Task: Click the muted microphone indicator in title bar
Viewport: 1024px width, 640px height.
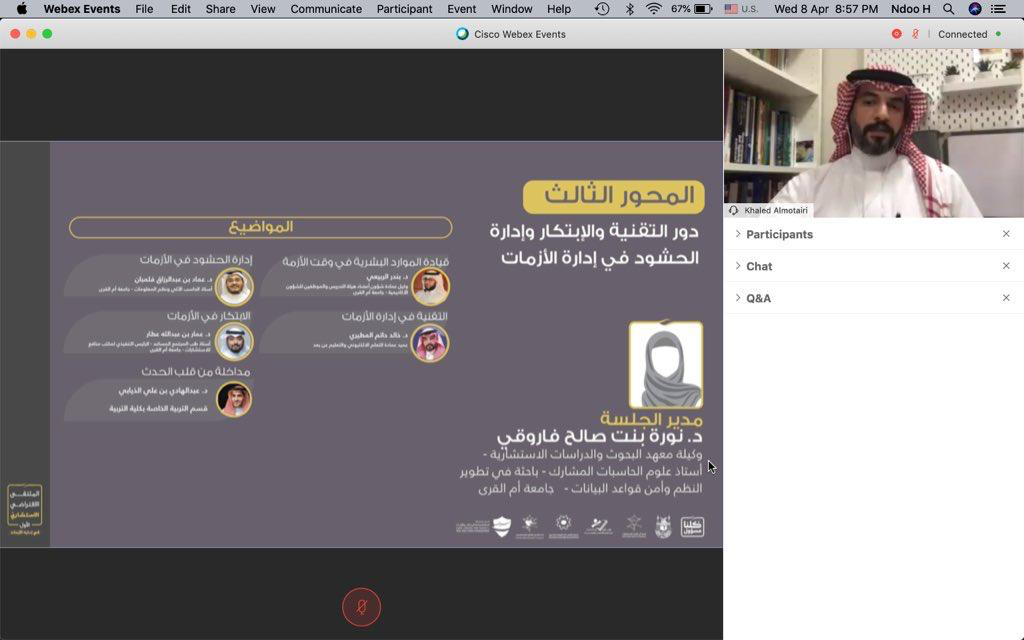Action: point(916,34)
